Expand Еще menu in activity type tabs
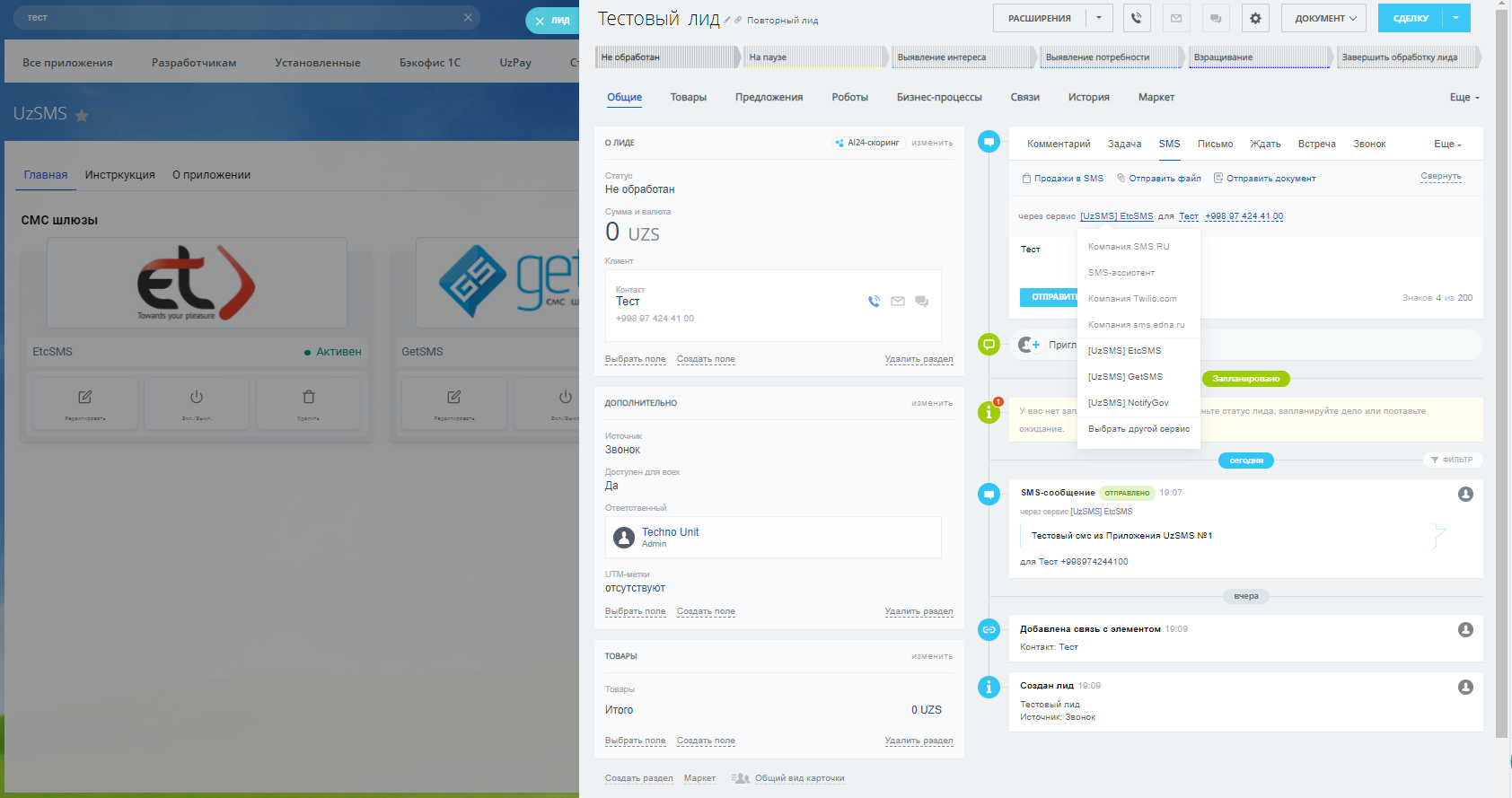1512x798 pixels. (1447, 144)
